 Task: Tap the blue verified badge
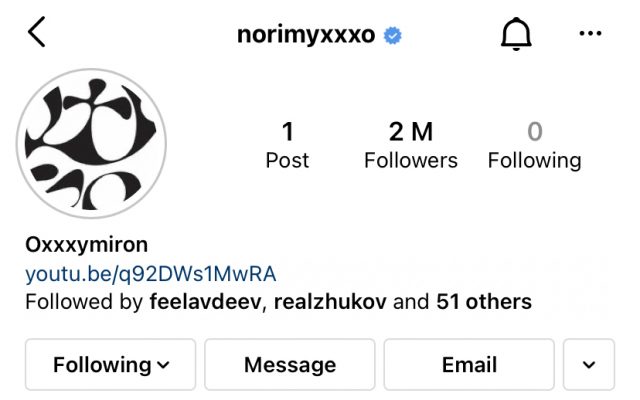pyautogui.click(x=392, y=36)
